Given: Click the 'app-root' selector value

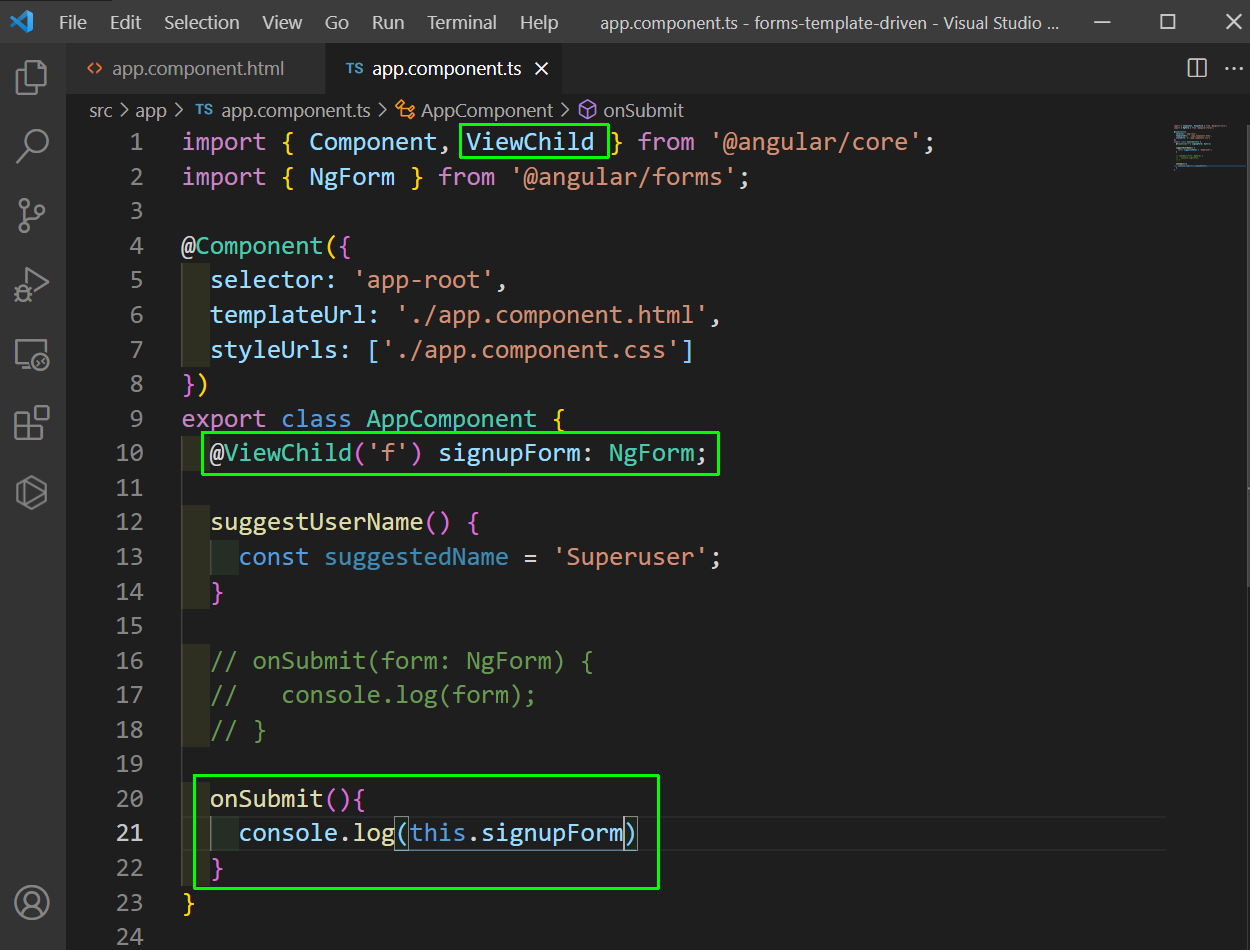Looking at the screenshot, I should [424, 280].
